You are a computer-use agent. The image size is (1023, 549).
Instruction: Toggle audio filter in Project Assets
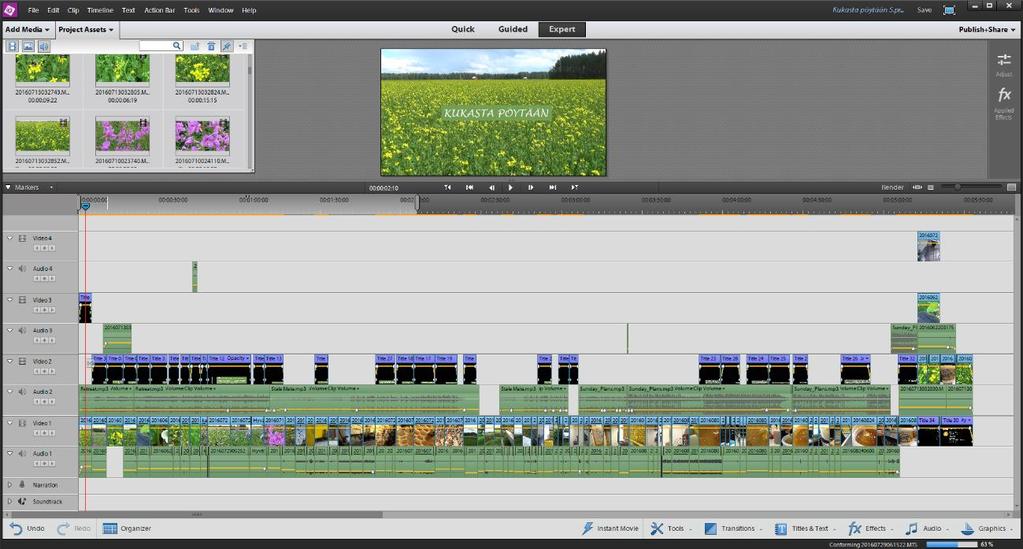tap(44, 46)
